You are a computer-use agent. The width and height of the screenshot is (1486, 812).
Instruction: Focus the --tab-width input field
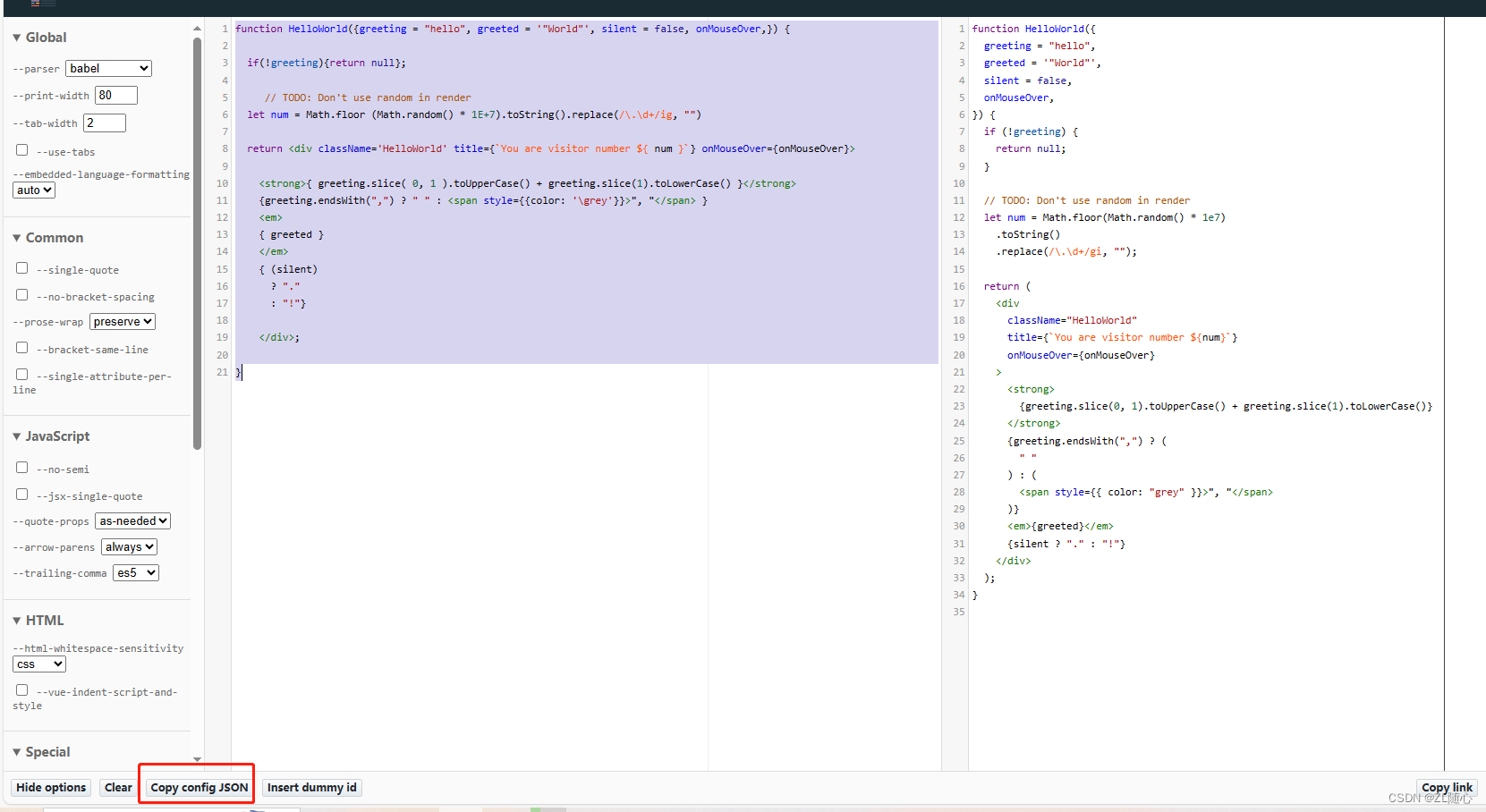pos(105,123)
